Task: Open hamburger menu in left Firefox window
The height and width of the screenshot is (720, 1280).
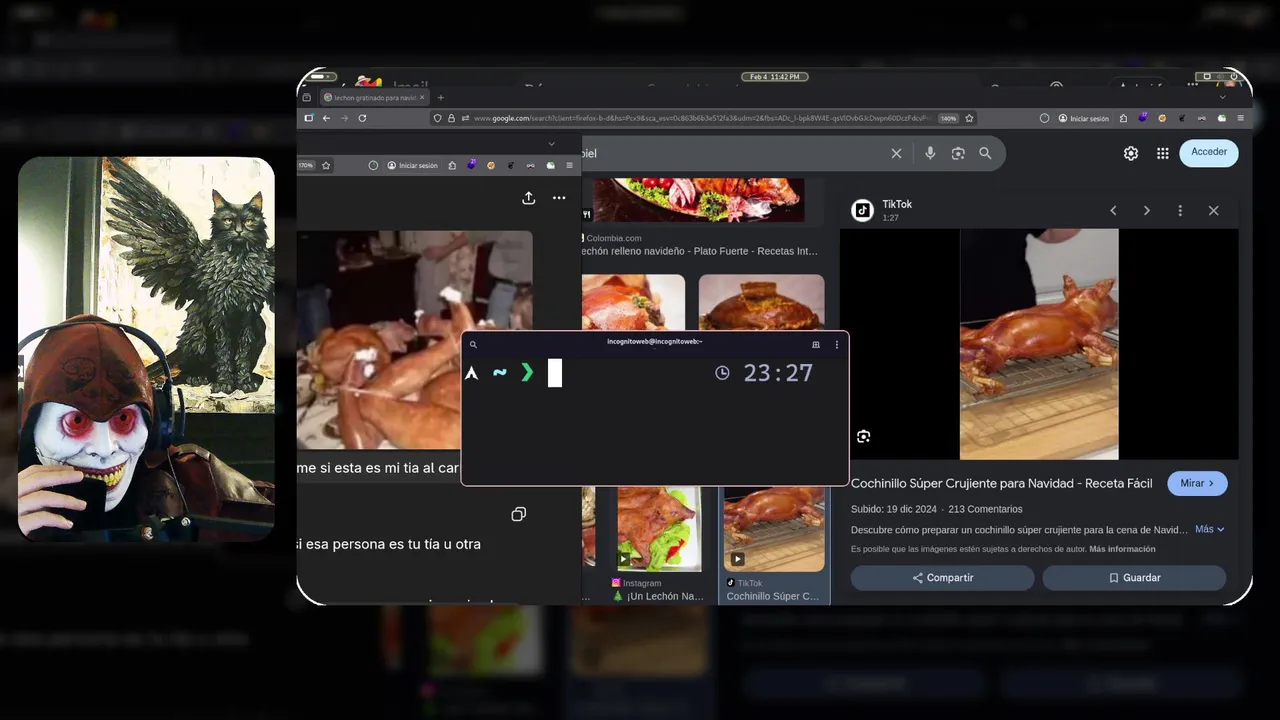Action: coord(570,165)
